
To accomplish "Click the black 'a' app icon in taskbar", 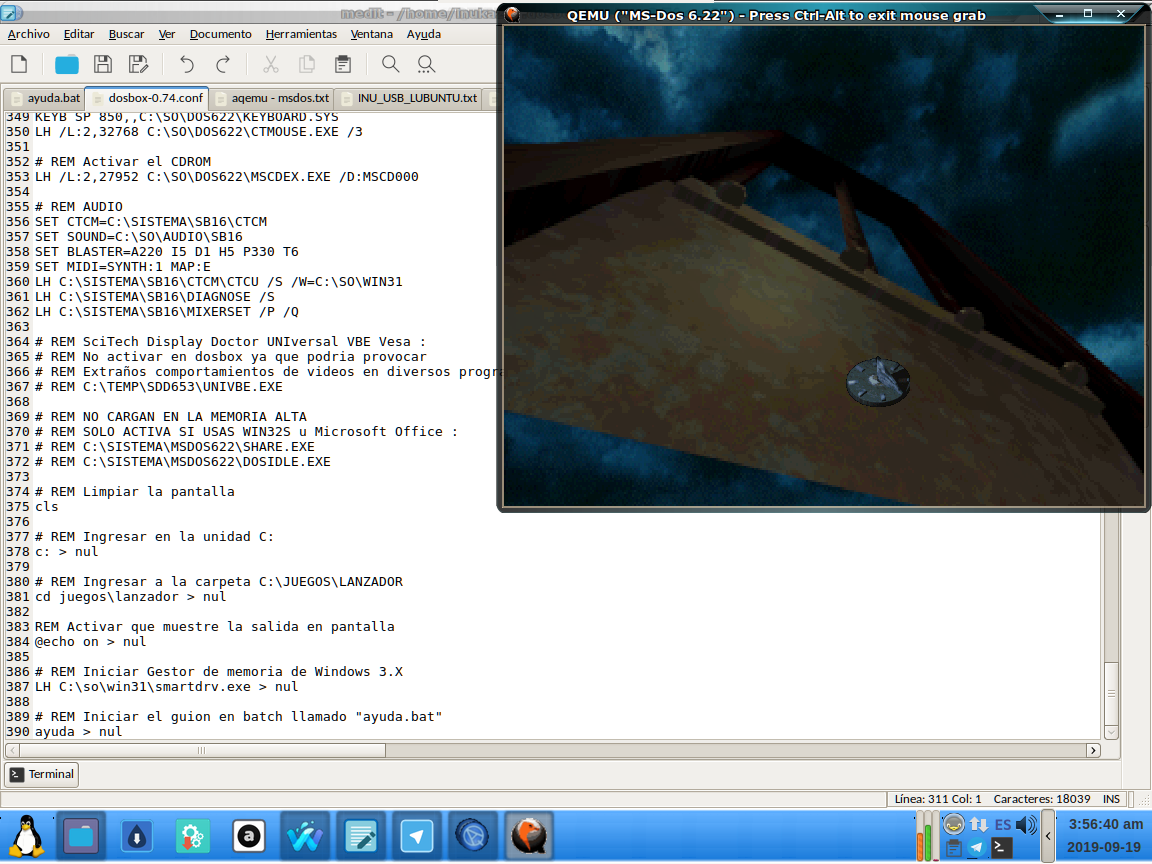I will point(248,836).
